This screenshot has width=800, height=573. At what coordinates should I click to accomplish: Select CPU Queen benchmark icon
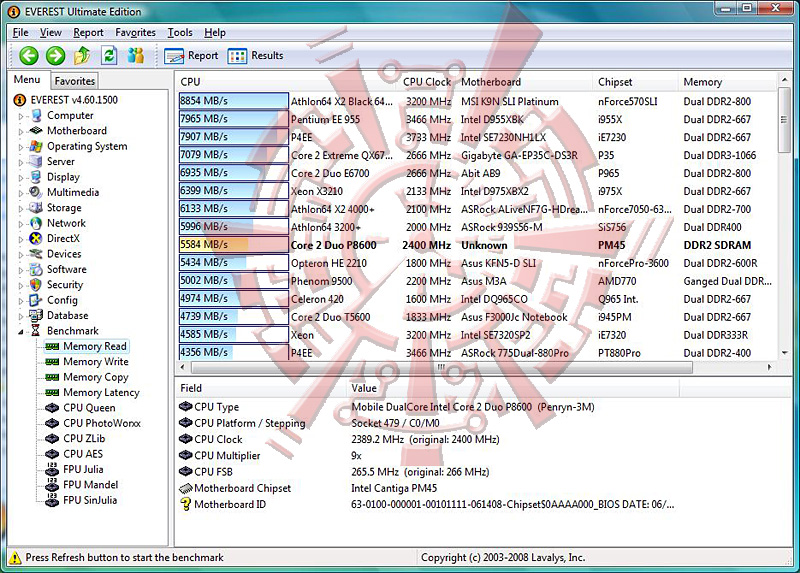click(52, 408)
